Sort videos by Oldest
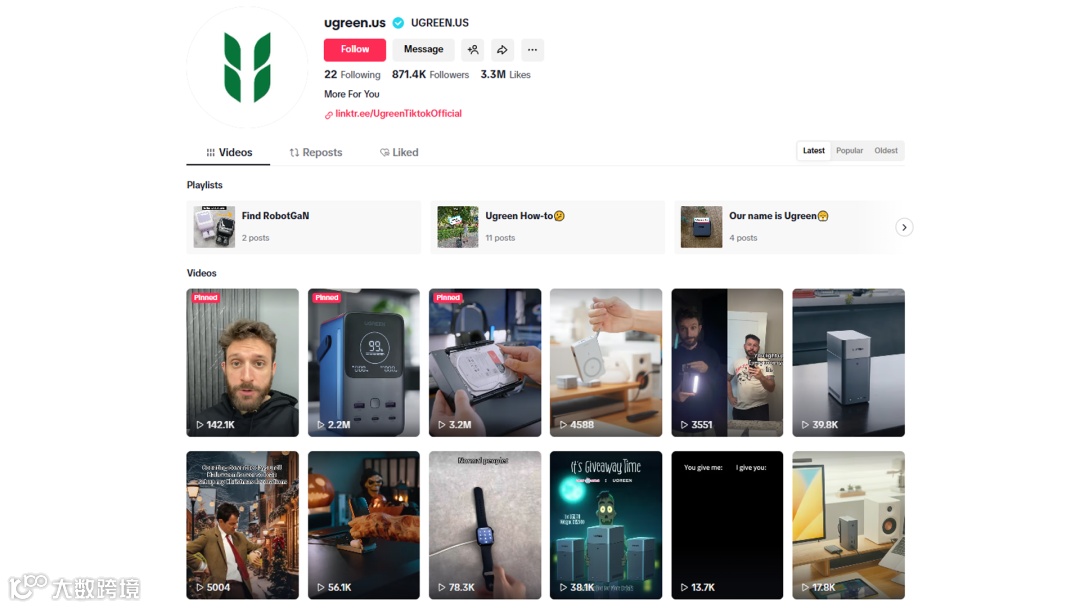The image size is (1080, 608). click(886, 151)
